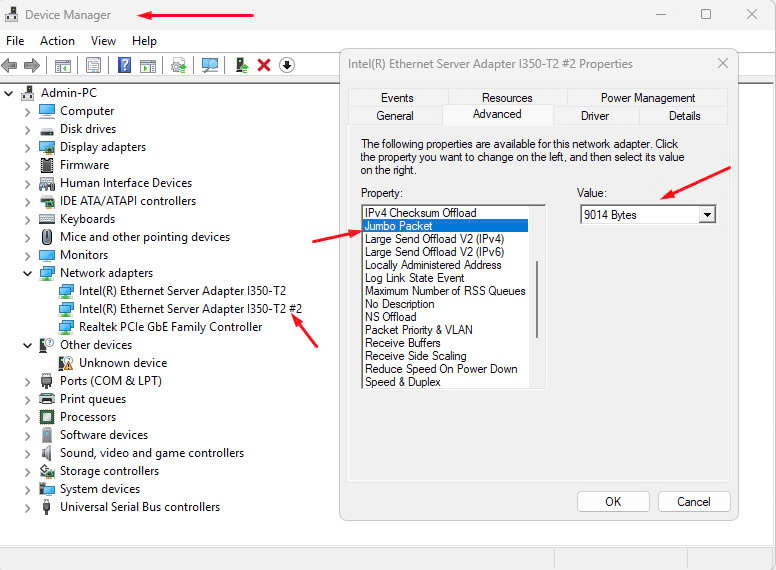Click the Display adapters icon
Viewport: 776px width, 570px height.
pos(47,147)
